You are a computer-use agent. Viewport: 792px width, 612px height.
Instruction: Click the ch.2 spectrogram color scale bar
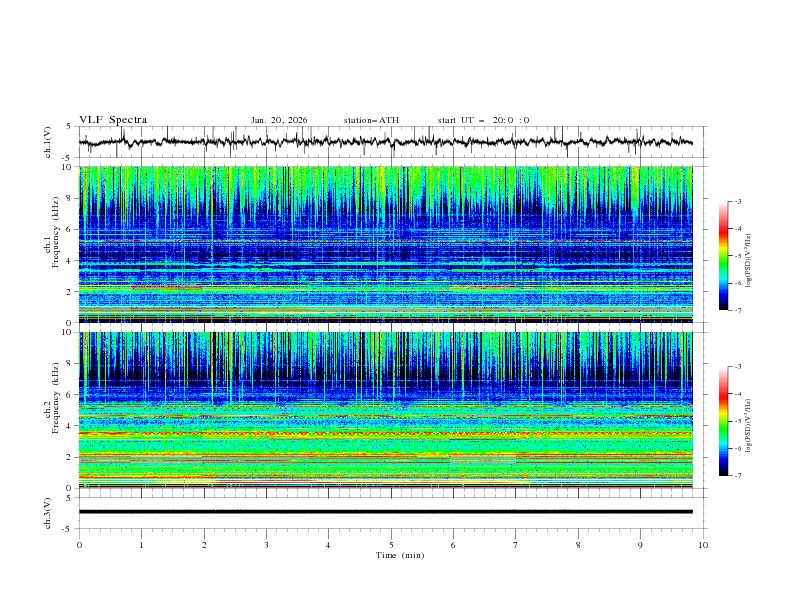tap(723, 421)
